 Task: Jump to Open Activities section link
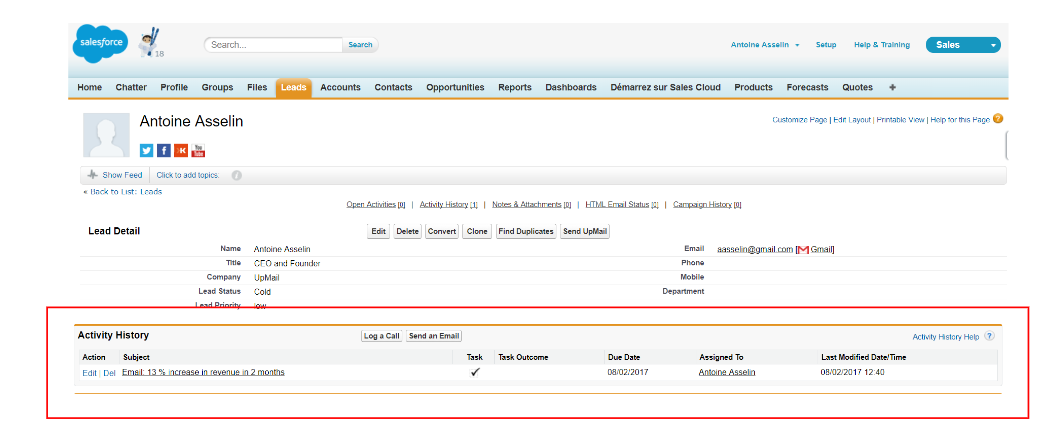coord(376,204)
